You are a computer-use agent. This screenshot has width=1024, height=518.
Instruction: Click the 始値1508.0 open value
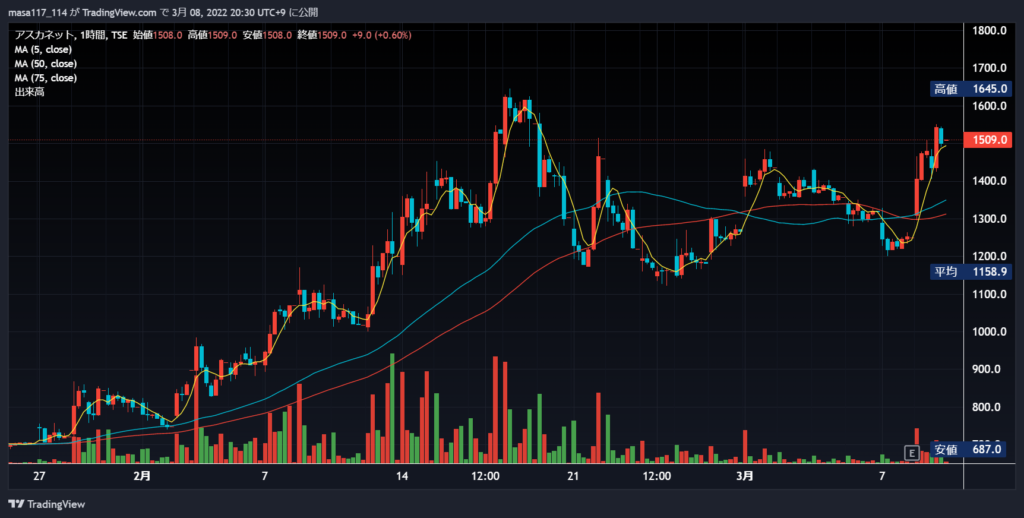coord(157,35)
